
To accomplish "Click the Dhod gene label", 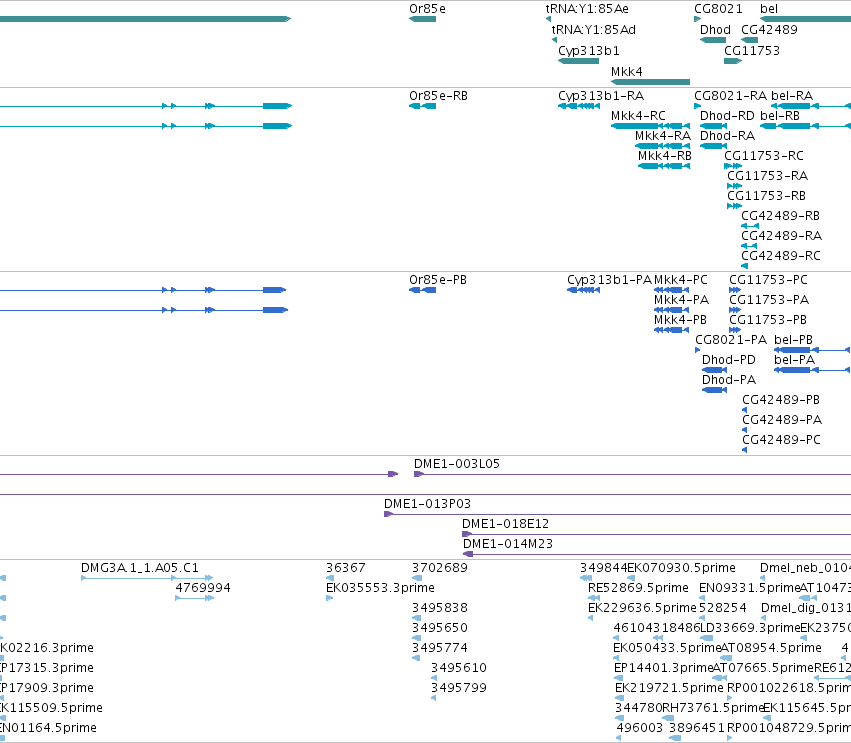I will [715, 30].
